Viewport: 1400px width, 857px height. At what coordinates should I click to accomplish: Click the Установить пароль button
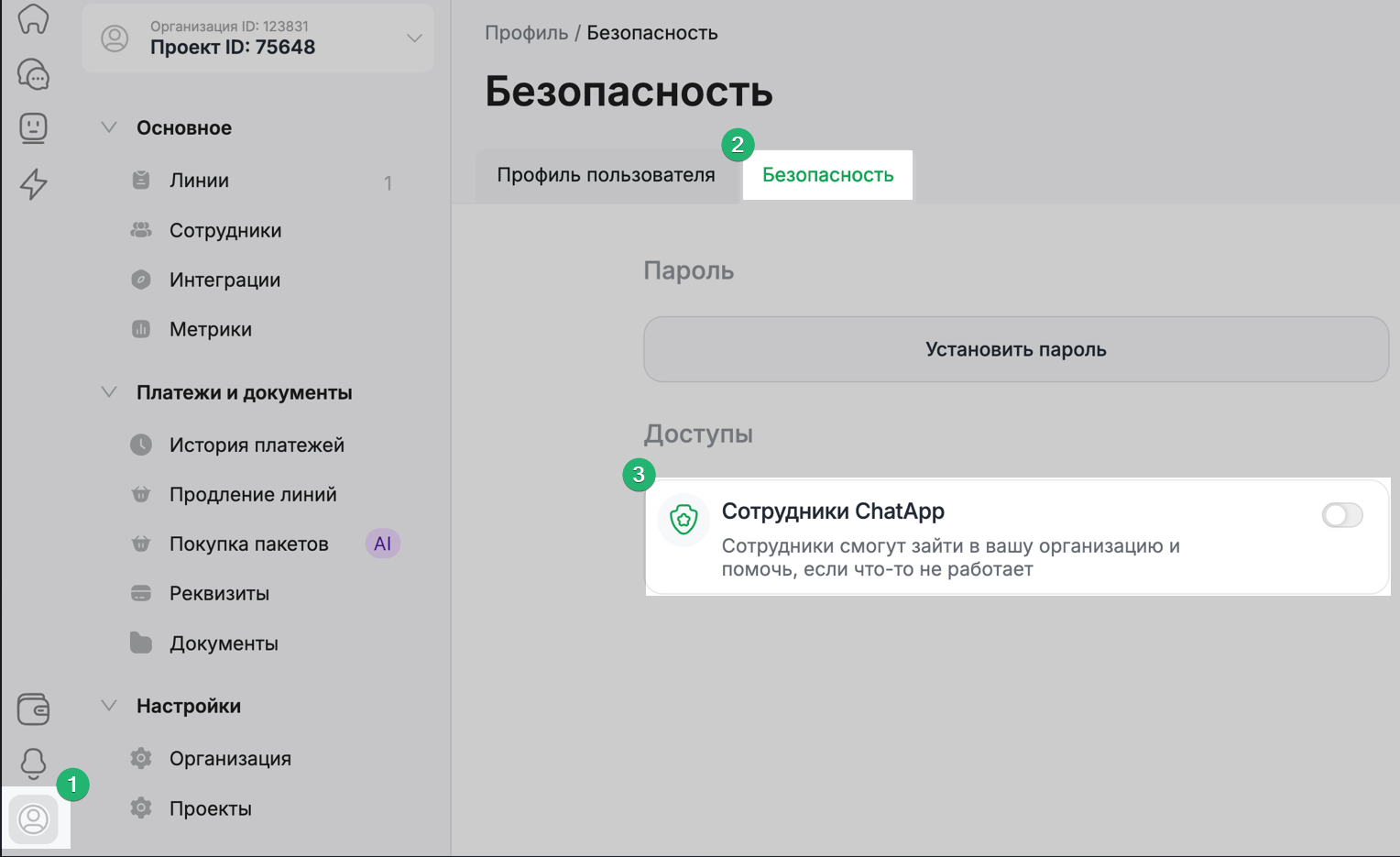click(1015, 349)
